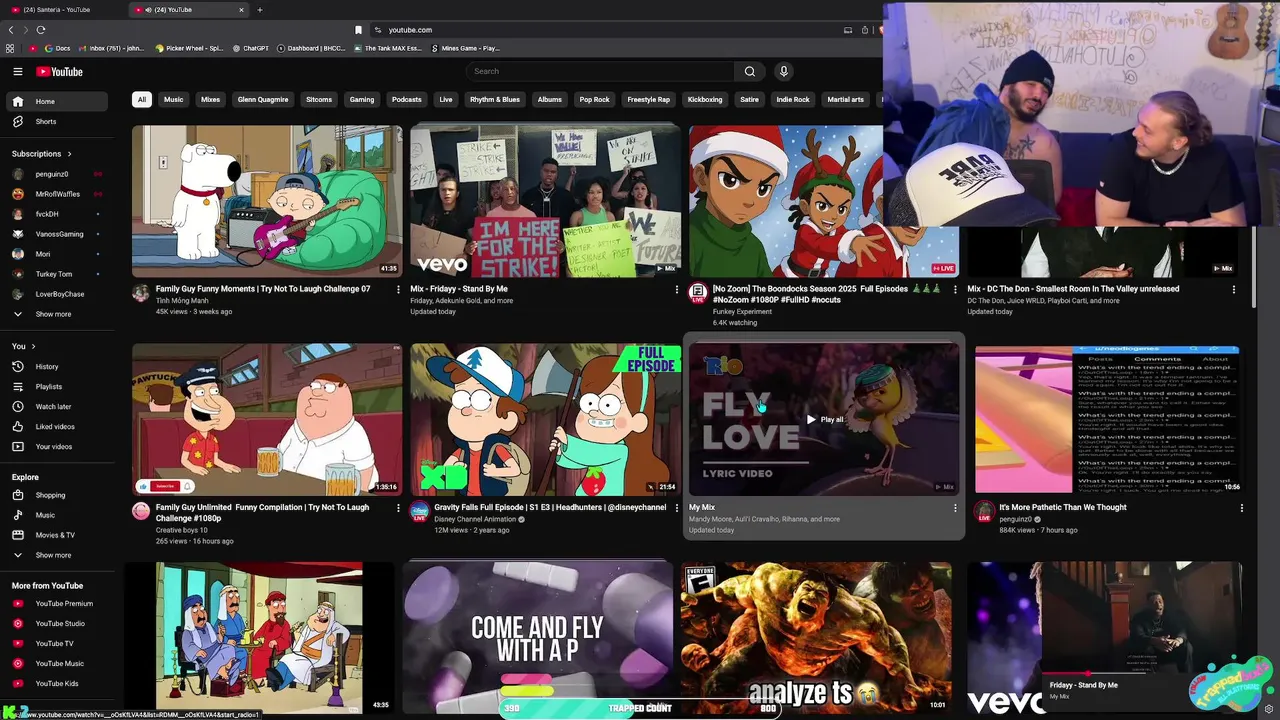The height and width of the screenshot is (720, 1280).
Task: Open options for Family Guy Funny Moments video
Action: [398, 289]
